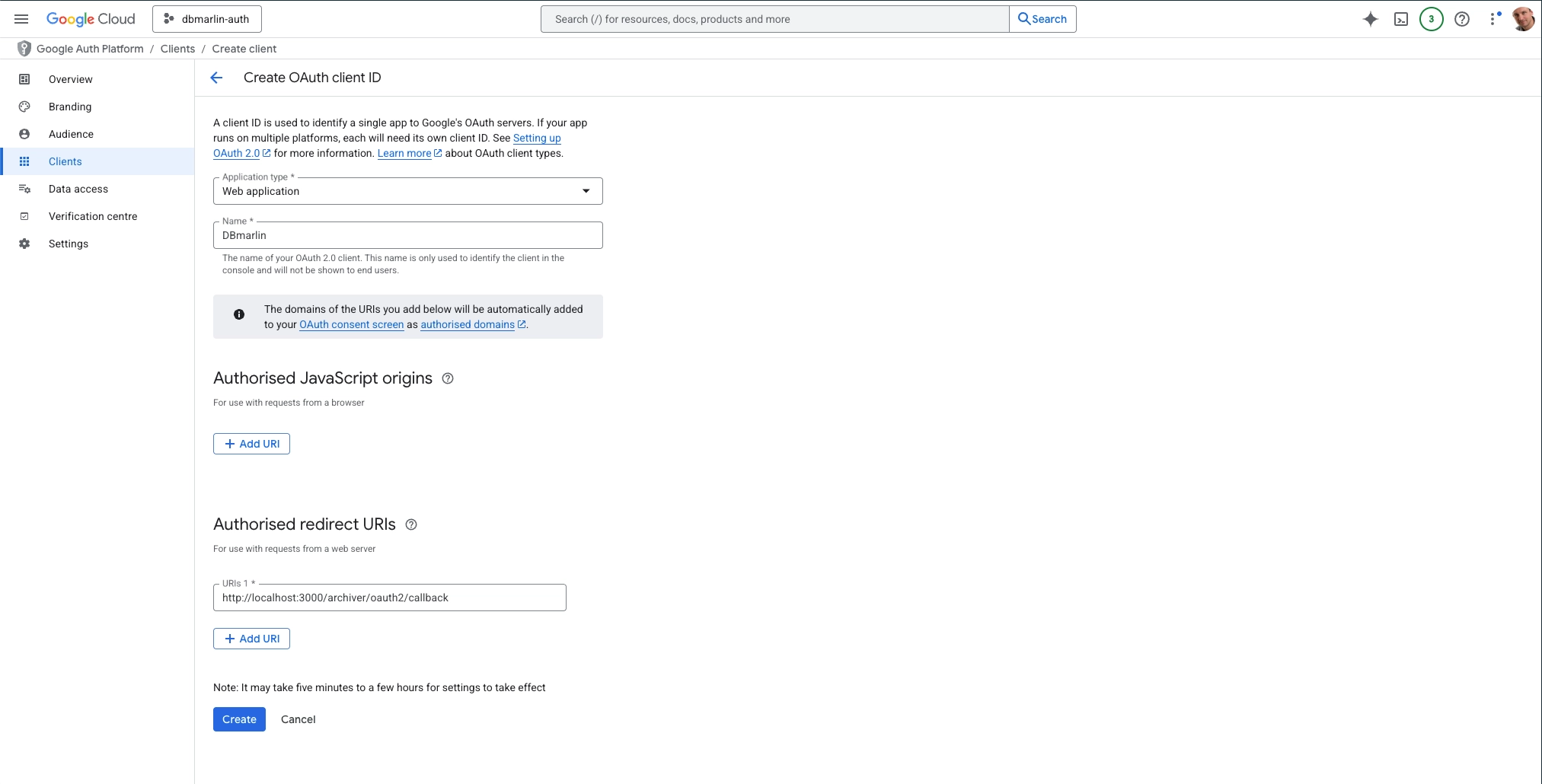
Task: Select Audience in the sidebar
Action: [x=71, y=134]
